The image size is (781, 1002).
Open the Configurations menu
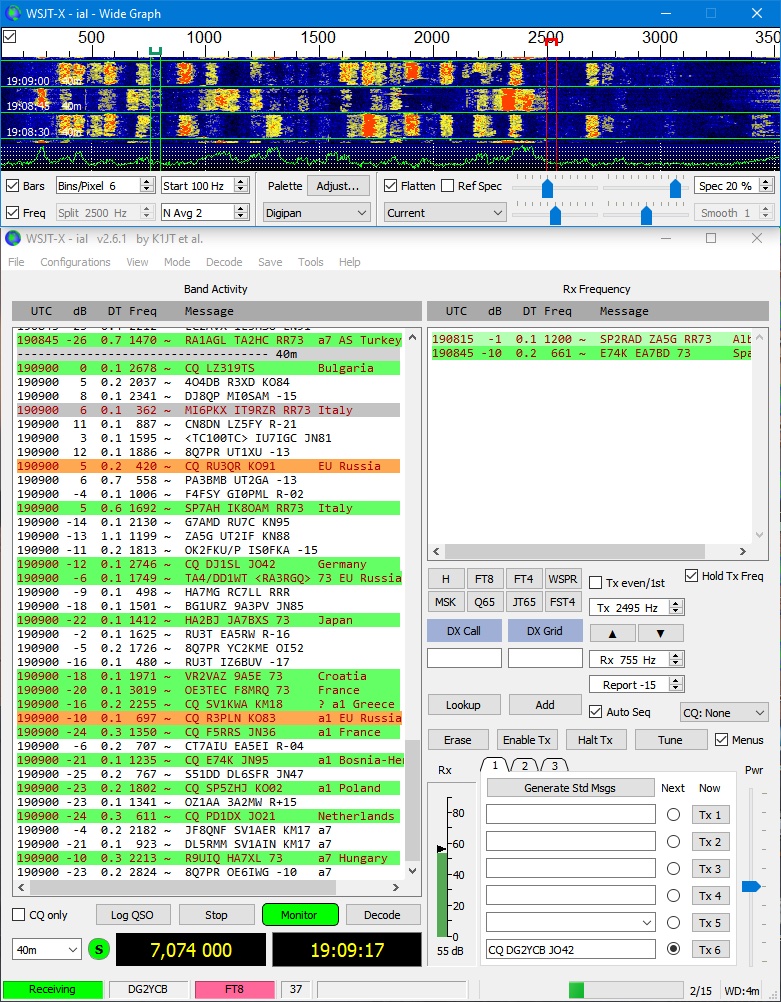coord(75,262)
